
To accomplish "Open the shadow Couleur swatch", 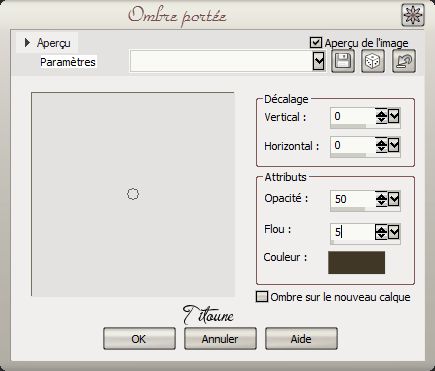I will [x=356, y=263].
